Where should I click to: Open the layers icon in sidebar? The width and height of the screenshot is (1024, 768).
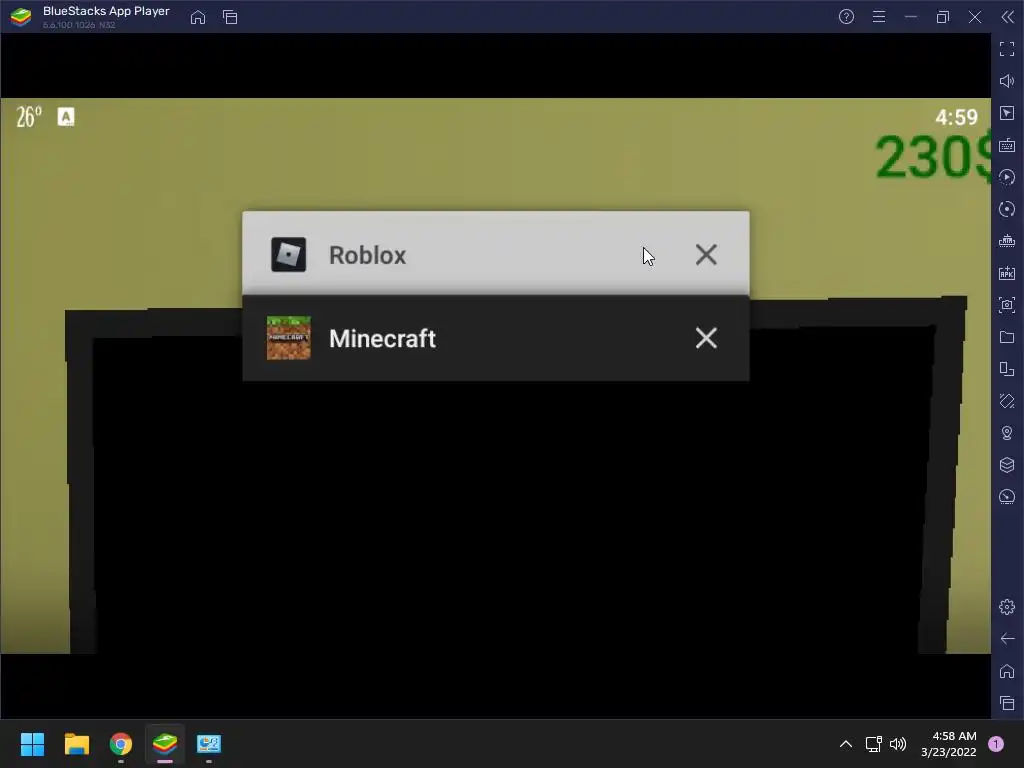pos(1007,465)
